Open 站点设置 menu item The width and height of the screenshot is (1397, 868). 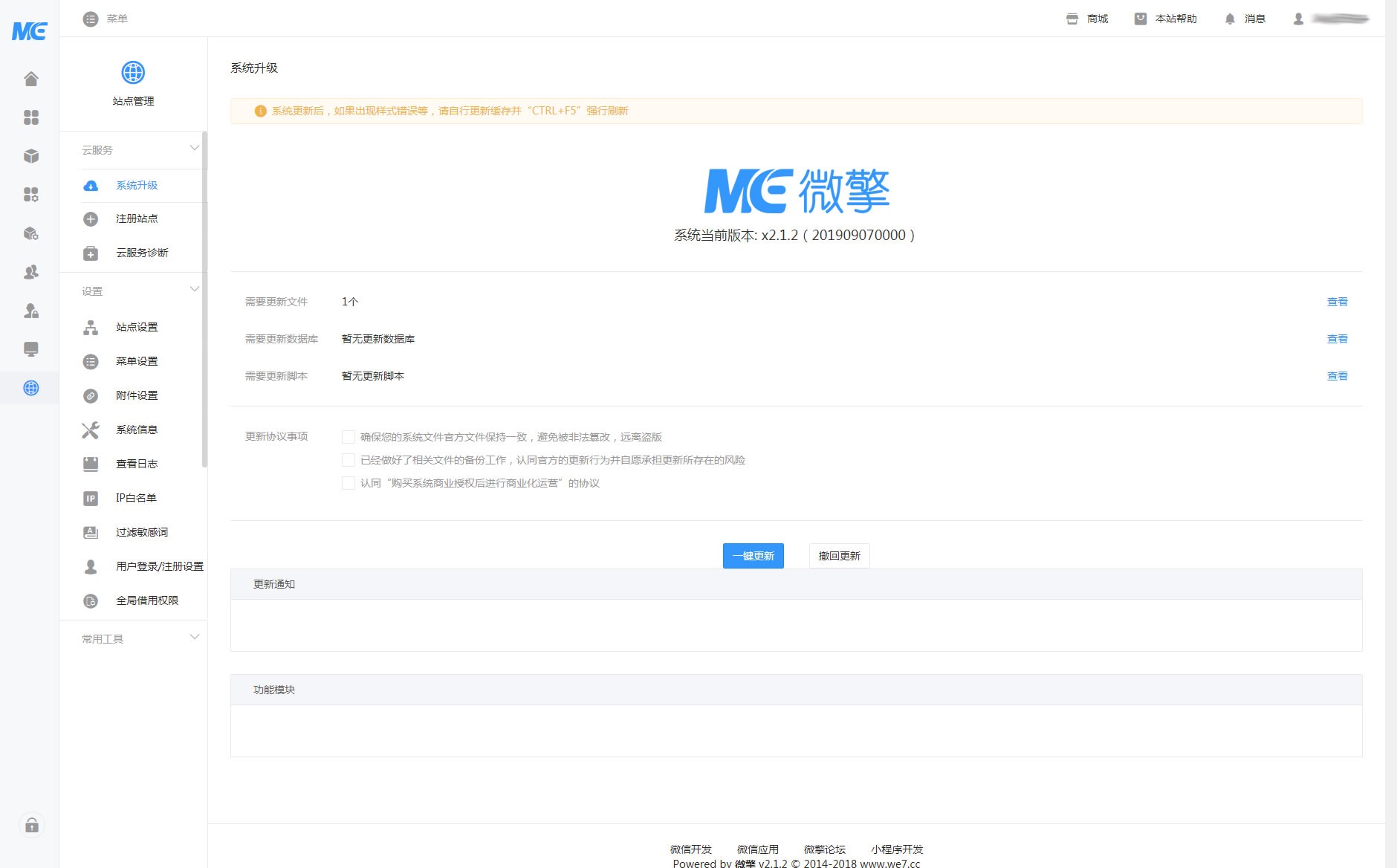click(x=137, y=327)
